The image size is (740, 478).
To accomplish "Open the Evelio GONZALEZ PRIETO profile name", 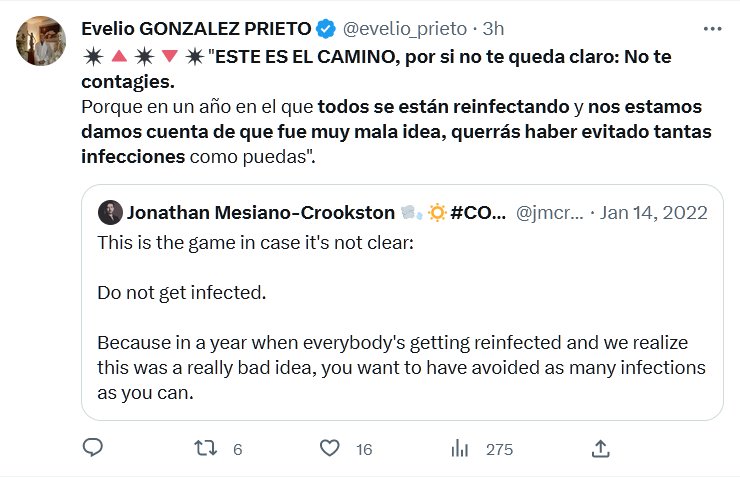I will point(197,29).
